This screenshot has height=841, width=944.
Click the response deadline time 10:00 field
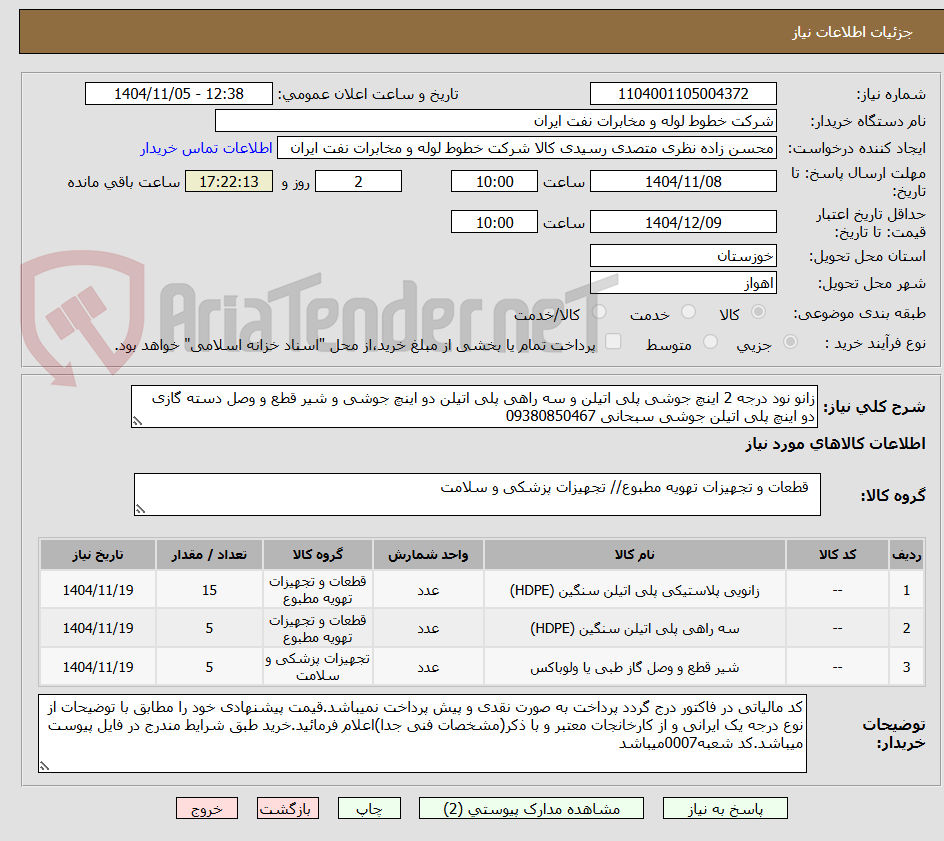point(494,181)
